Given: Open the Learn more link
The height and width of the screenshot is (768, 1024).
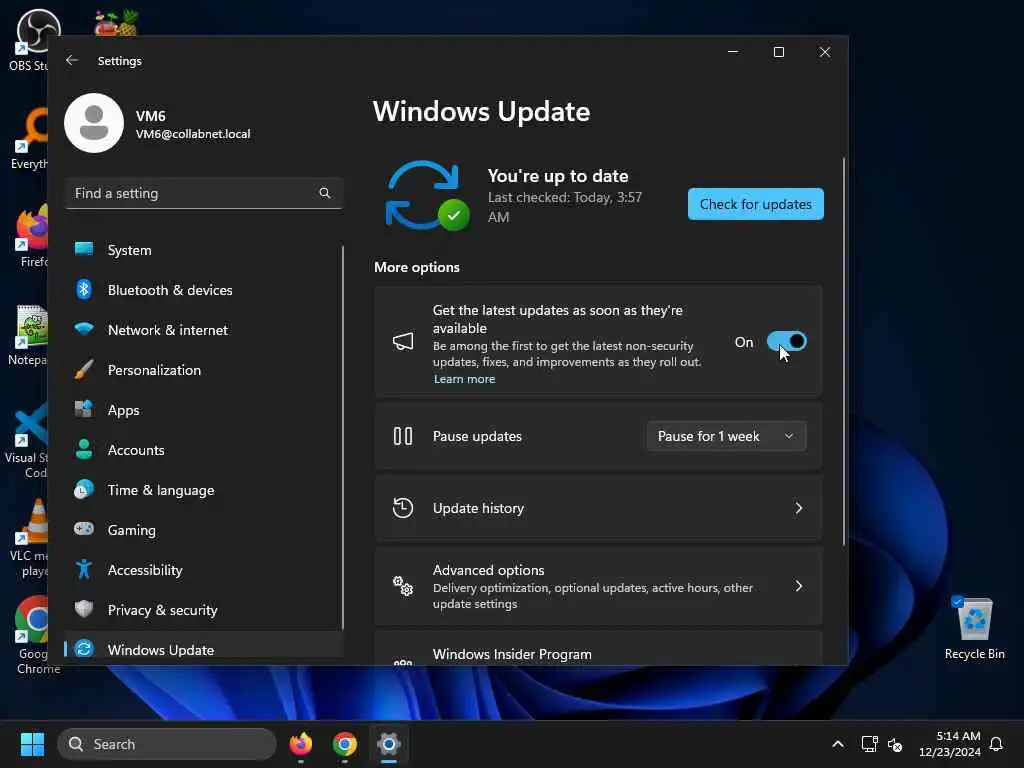Looking at the screenshot, I should tap(464, 379).
